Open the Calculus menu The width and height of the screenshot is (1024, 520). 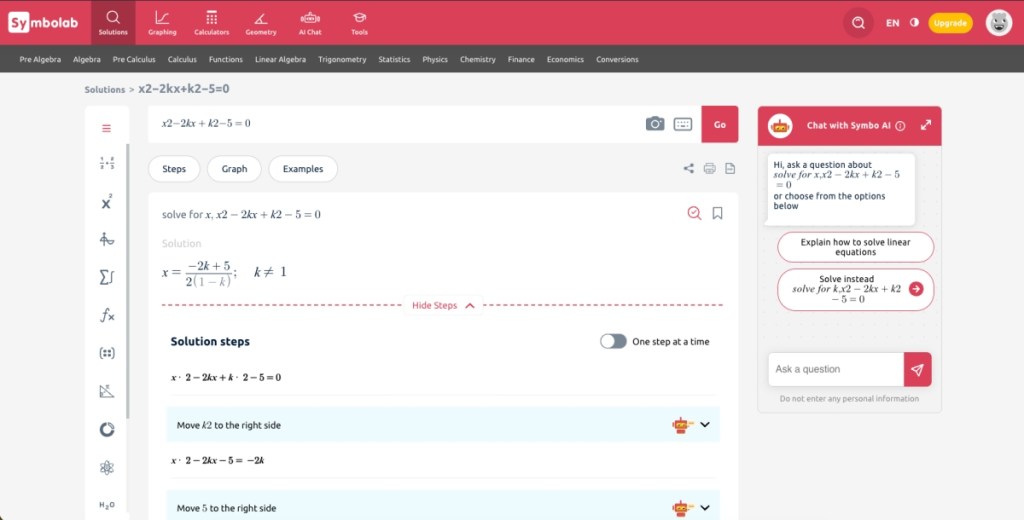pyautogui.click(x=182, y=59)
